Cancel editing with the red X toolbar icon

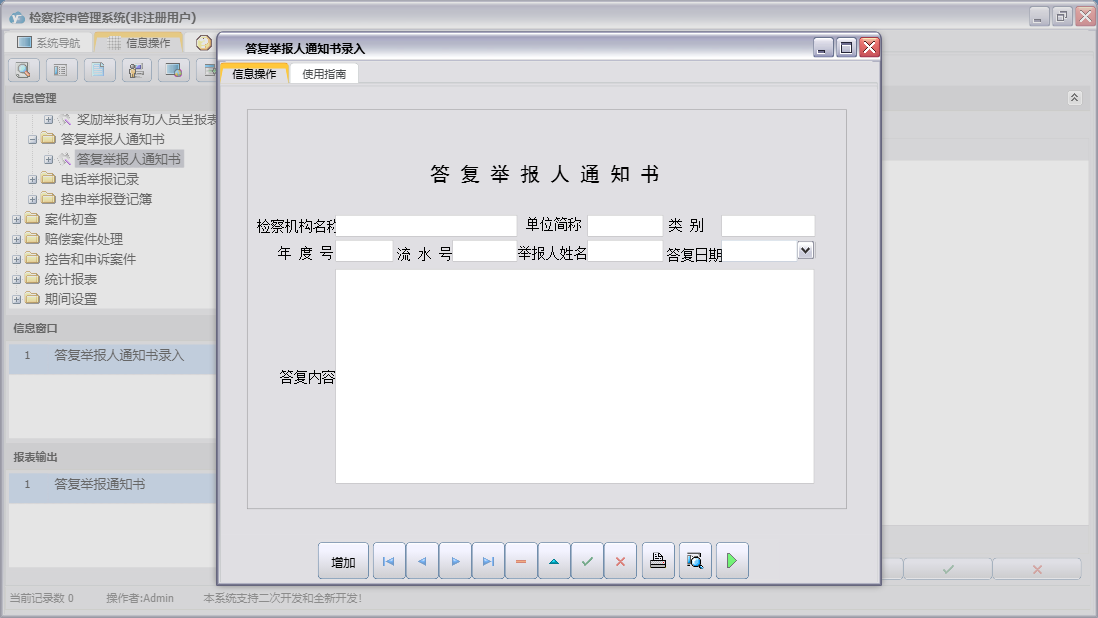click(621, 561)
